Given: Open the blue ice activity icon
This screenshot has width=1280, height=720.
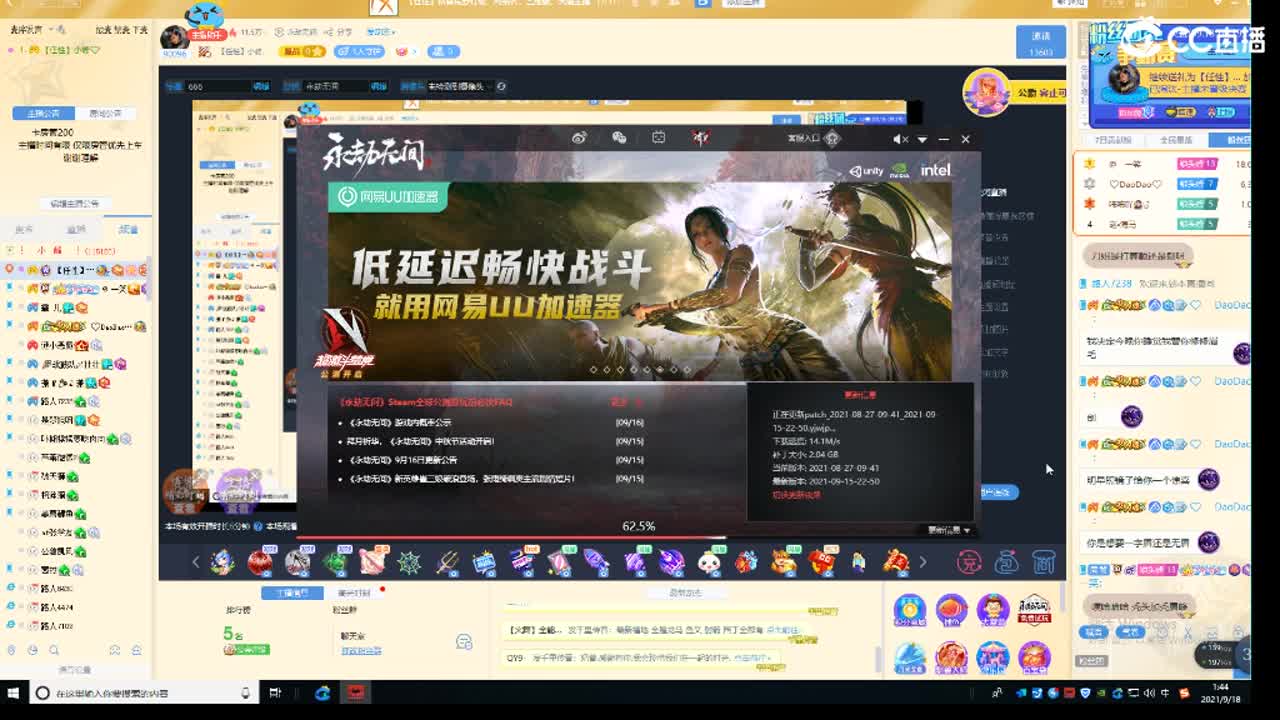Looking at the screenshot, I should pos(909,657).
